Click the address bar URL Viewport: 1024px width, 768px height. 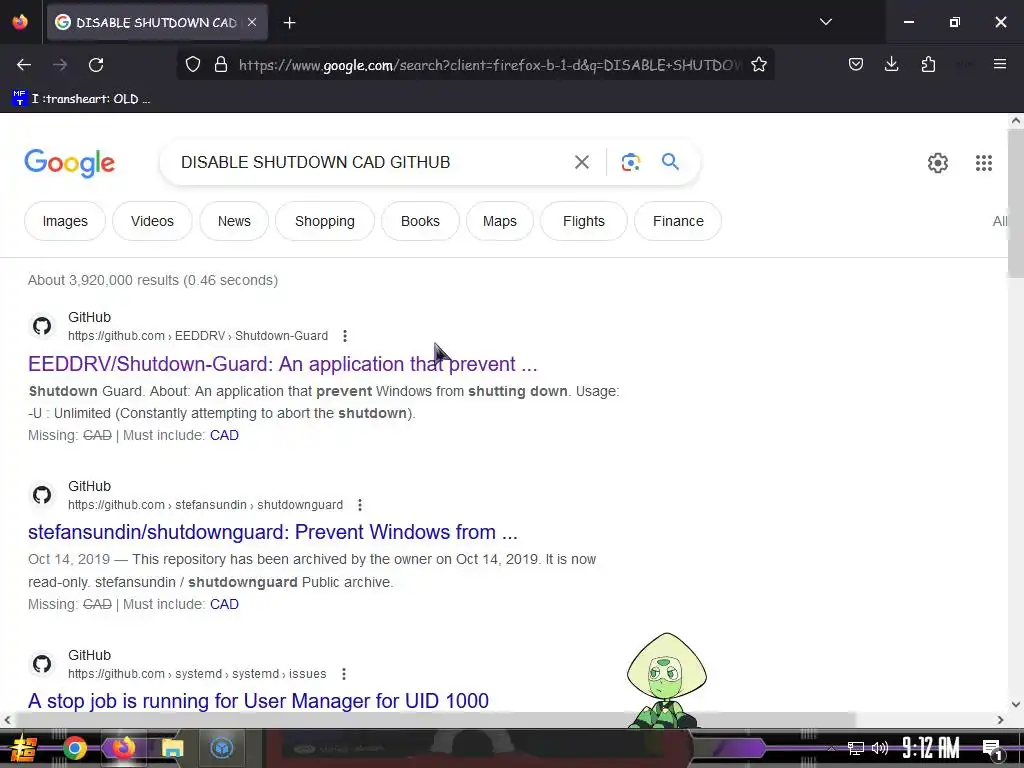click(490, 65)
